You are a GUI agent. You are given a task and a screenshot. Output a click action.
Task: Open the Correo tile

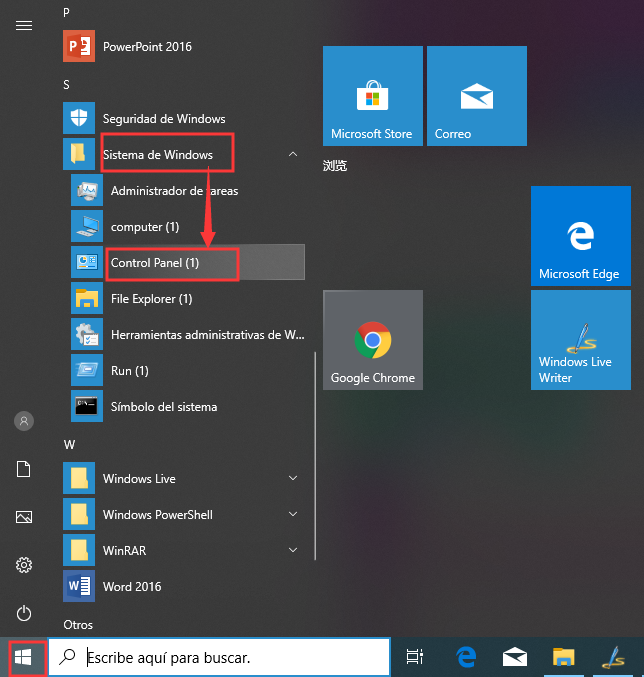pyautogui.click(x=477, y=96)
